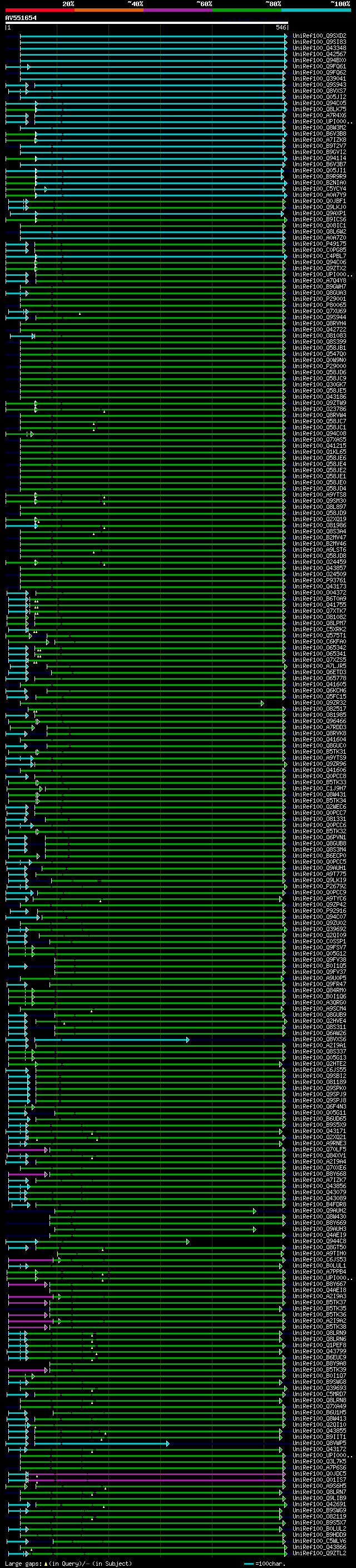The height and width of the screenshot is (1568, 356).
Task: Click hit name UniRef100_O82517
Action: point(319,709)
